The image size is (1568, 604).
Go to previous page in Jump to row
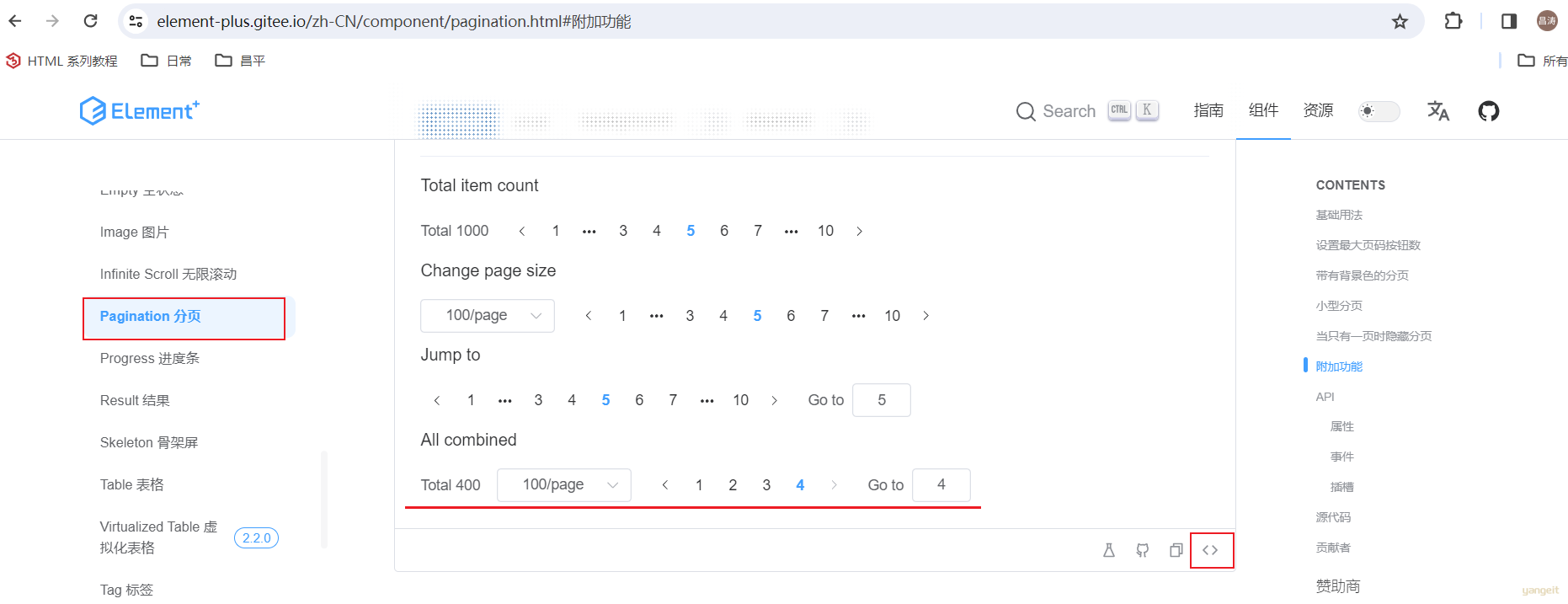click(x=437, y=400)
